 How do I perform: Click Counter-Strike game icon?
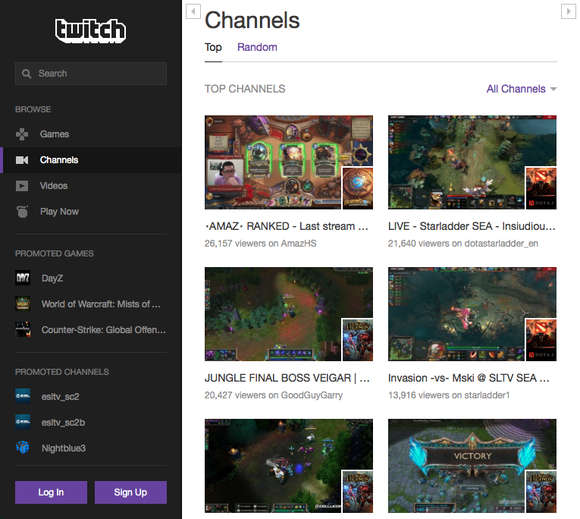pyautogui.click(x=23, y=330)
